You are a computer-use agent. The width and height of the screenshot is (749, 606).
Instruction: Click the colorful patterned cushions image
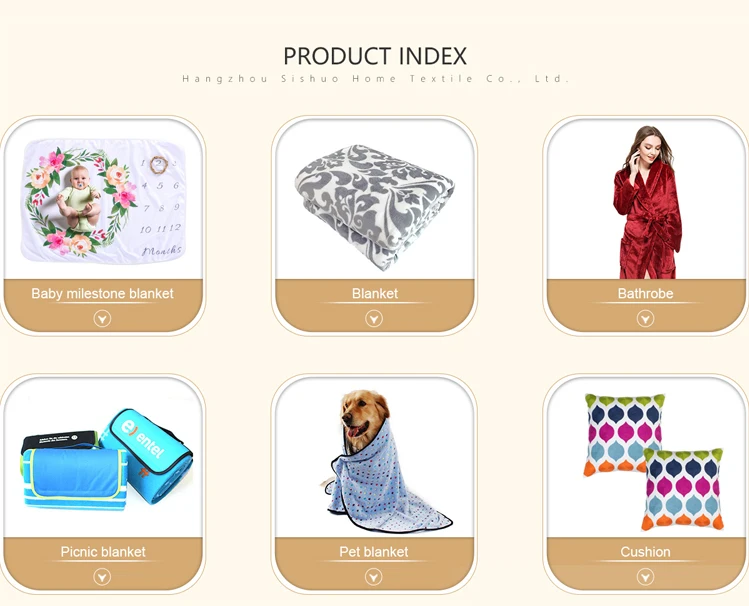pyautogui.click(x=653, y=461)
